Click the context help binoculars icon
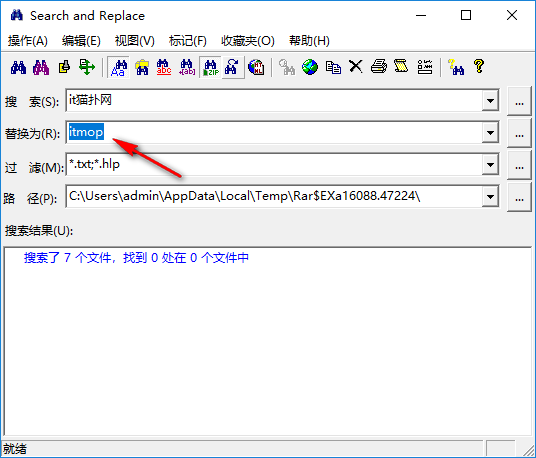 pos(456,67)
